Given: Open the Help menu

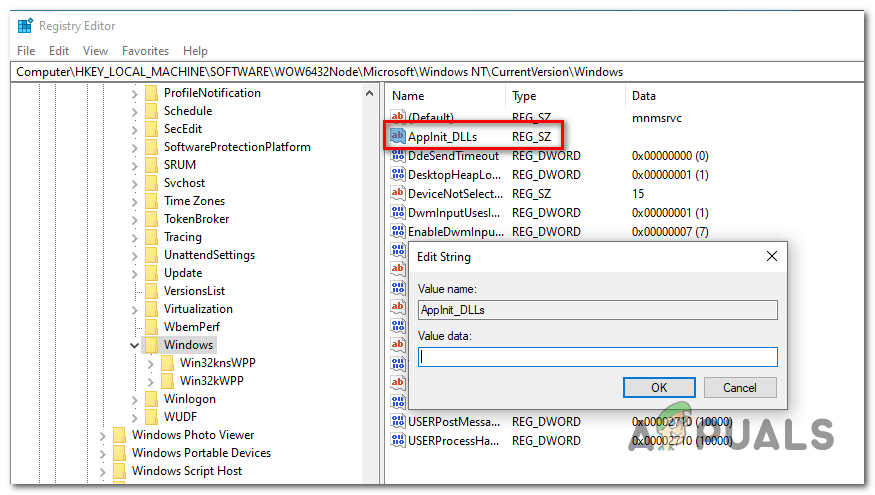Looking at the screenshot, I should 195,51.
